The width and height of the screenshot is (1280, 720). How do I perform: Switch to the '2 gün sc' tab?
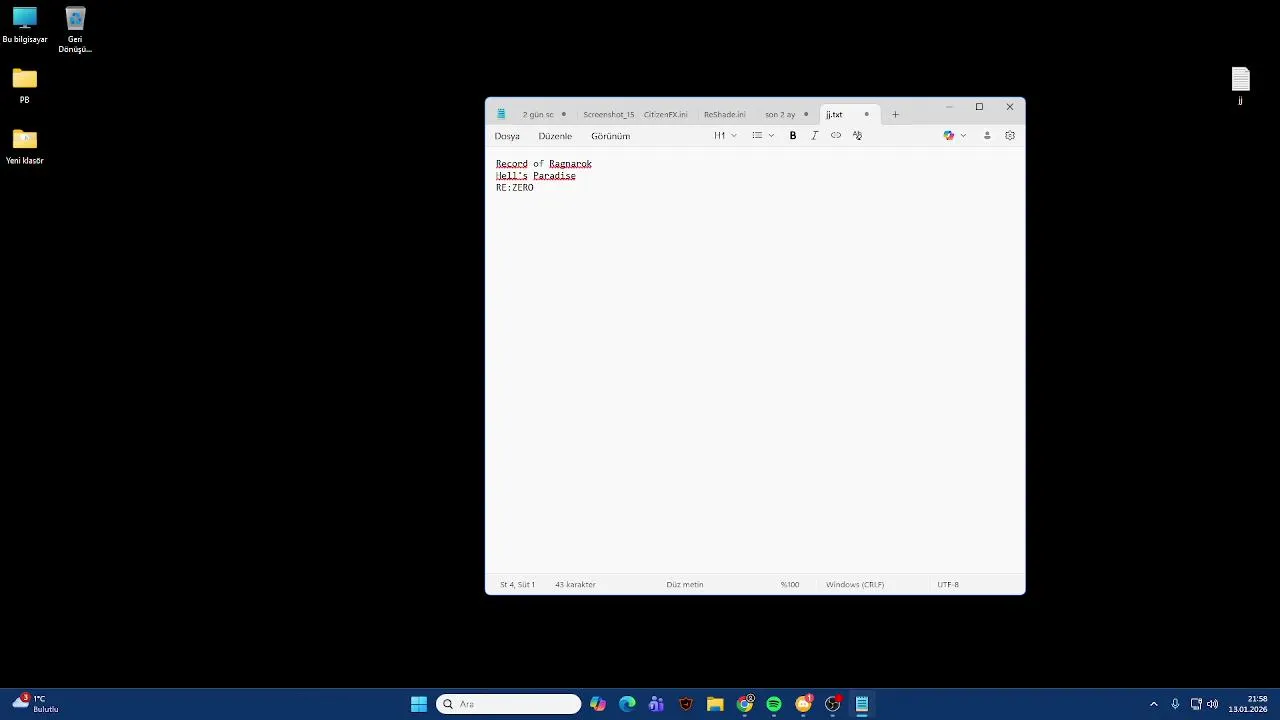tap(538, 115)
